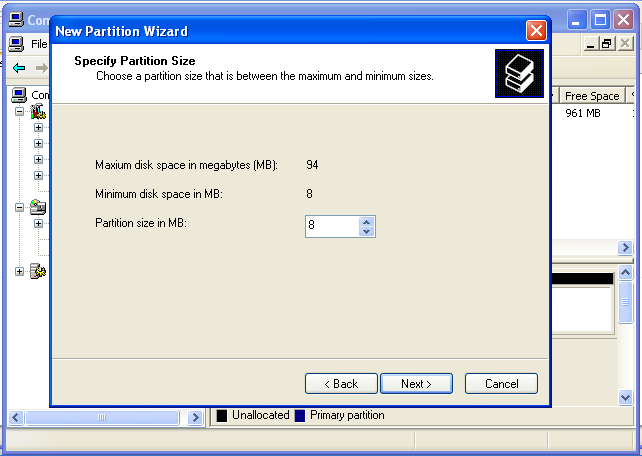642x456 pixels.
Task: Select the Services and Applications icon
Action: [x=38, y=271]
